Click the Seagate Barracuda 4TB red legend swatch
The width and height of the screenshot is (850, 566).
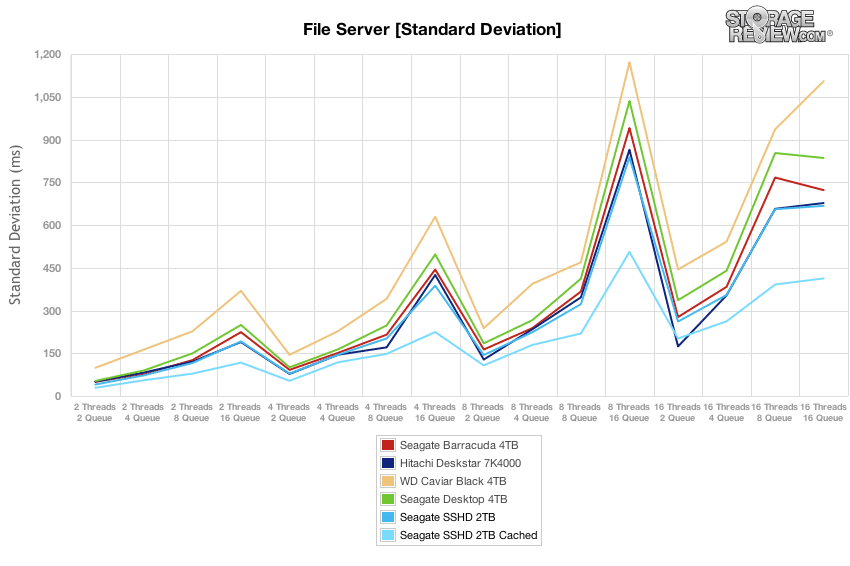click(388, 445)
